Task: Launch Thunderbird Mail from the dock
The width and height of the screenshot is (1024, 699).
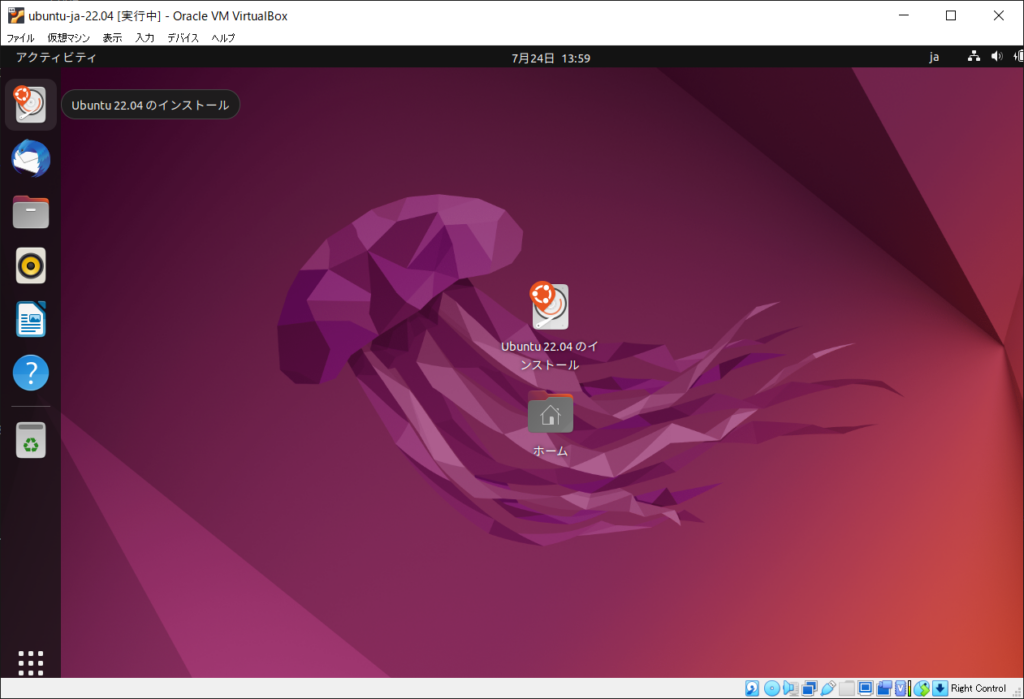Action: [30, 158]
